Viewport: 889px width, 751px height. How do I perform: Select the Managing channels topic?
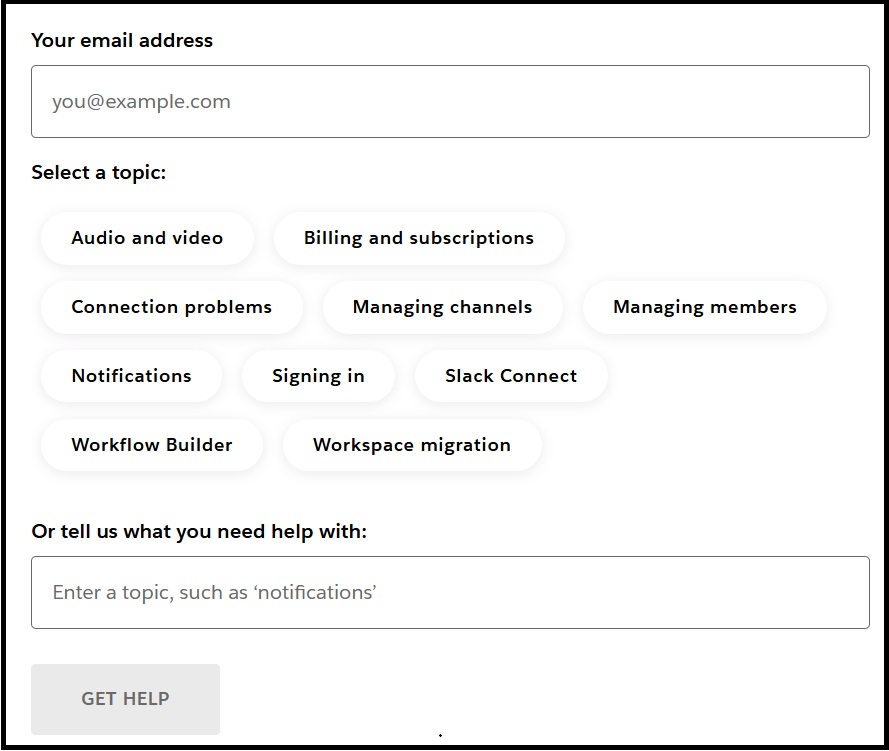tap(442, 307)
